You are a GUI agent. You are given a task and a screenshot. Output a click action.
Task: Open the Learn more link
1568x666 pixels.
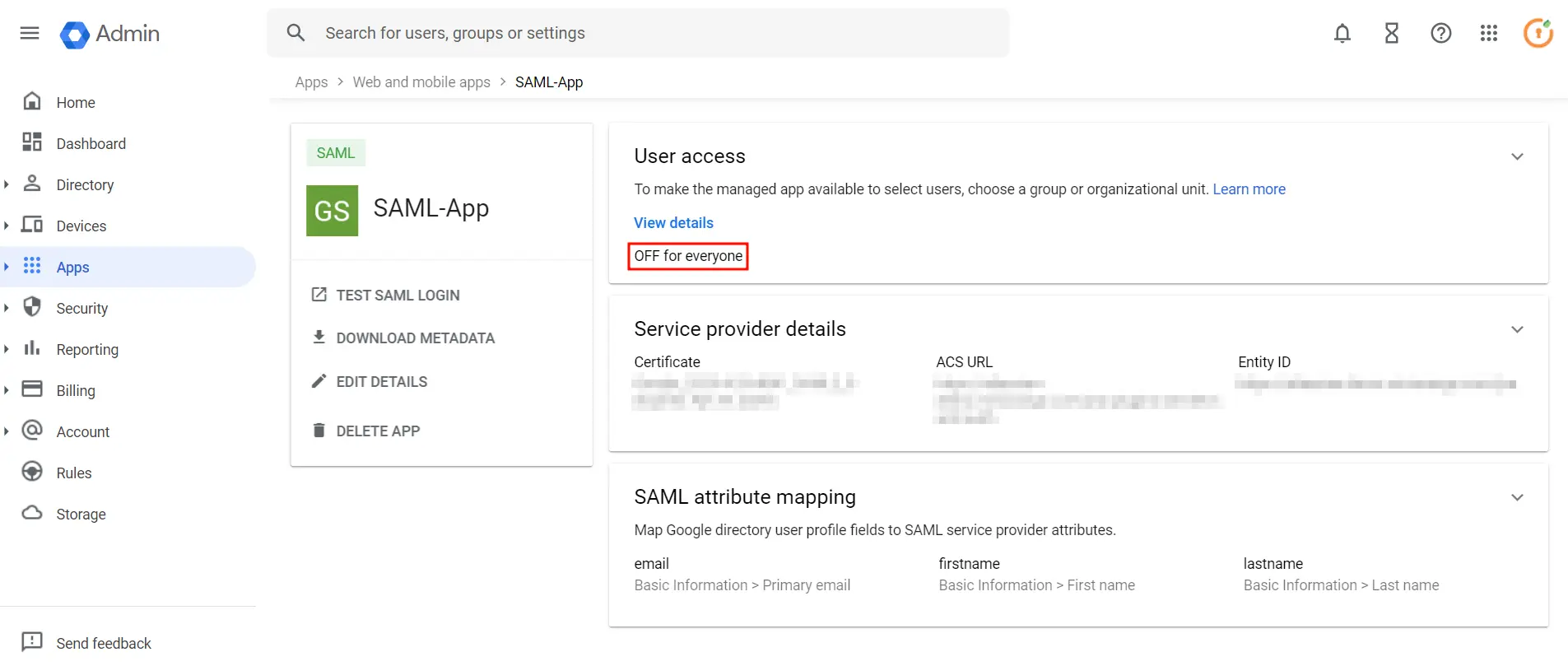pos(1249,189)
